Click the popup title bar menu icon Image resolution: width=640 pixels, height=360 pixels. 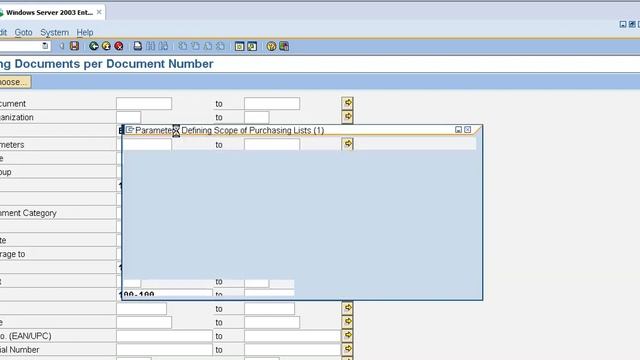coord(129,130)
